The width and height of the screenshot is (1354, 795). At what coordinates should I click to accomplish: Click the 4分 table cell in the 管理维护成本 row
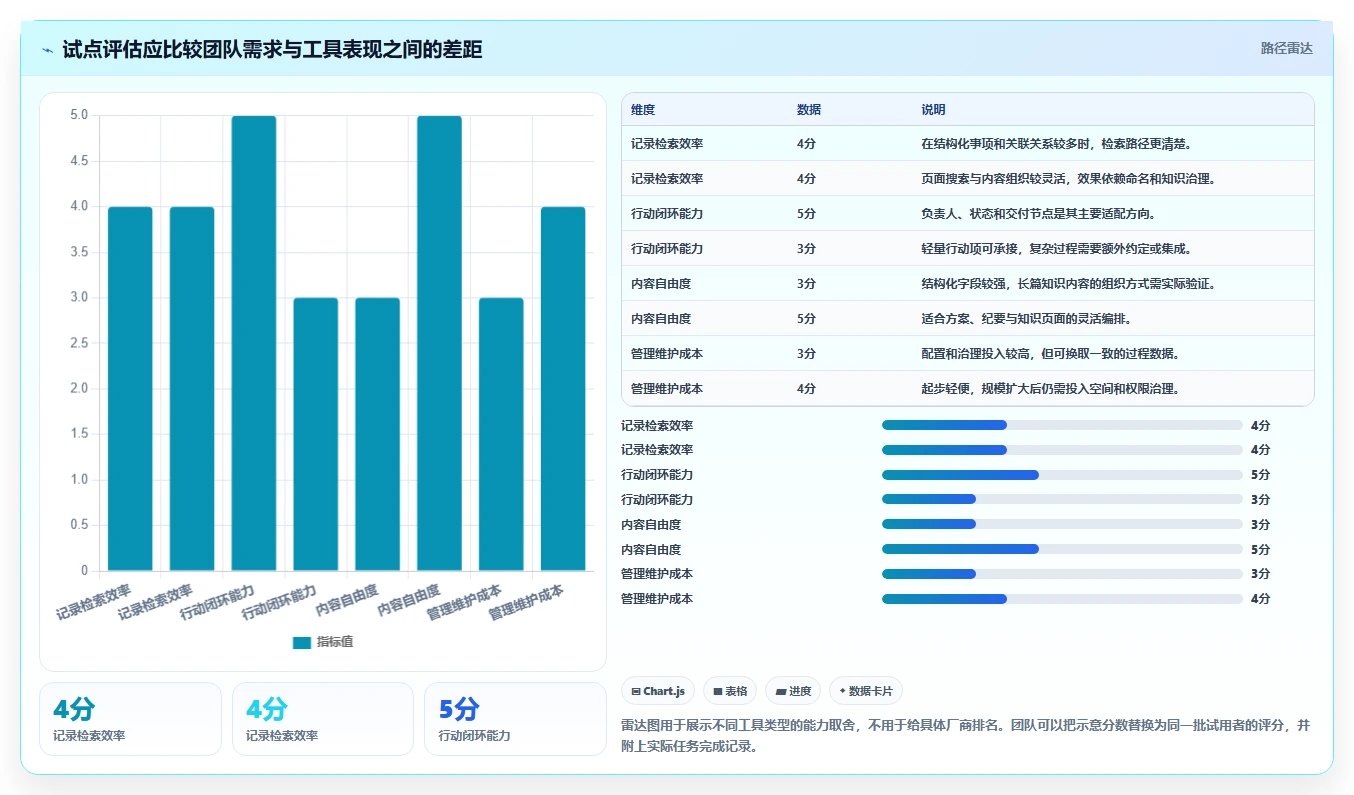pyautogui.click(x=806, y=388)
